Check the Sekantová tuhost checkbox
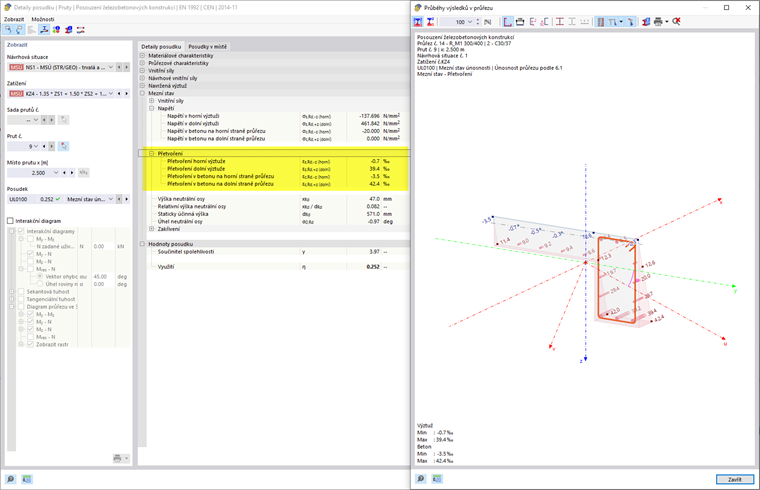This screenshot has width=760, height=490. pyautogui.click(x=21, y=292)
